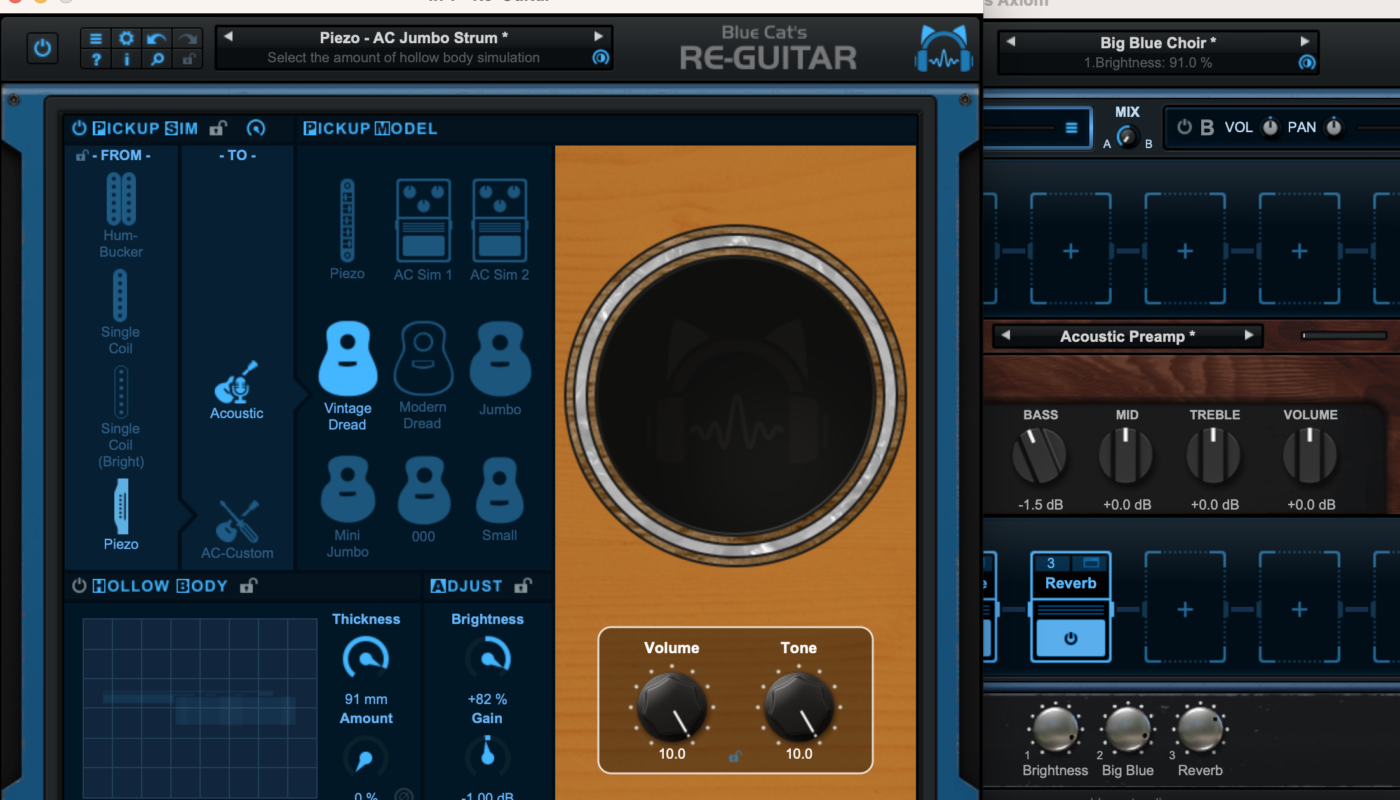
Task: Select the Jumbo guitar model
Action: pyautogui.click(x=500, y=370)
